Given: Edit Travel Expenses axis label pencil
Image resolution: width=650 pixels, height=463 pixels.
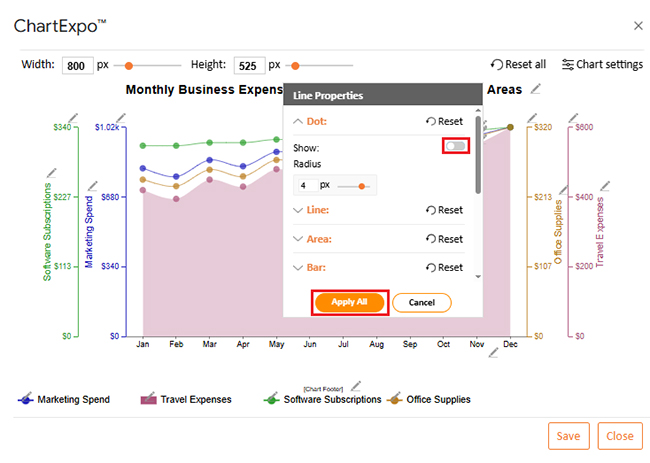Looking at the screenshot, I should 605,186.
